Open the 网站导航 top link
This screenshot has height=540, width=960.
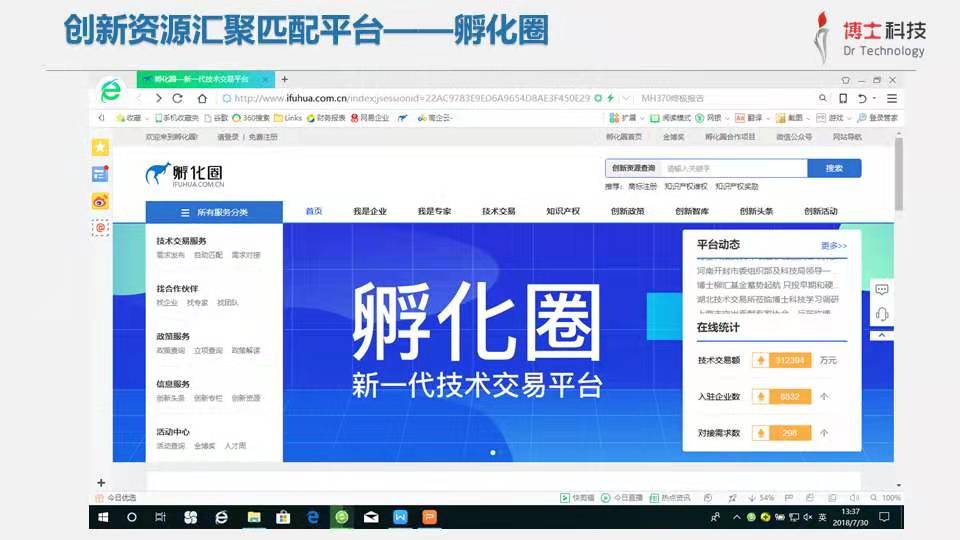847,137
